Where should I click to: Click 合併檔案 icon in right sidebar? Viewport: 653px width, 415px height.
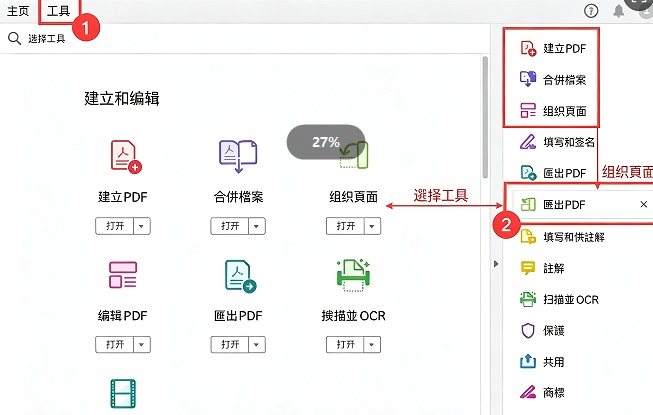point(528,79)
